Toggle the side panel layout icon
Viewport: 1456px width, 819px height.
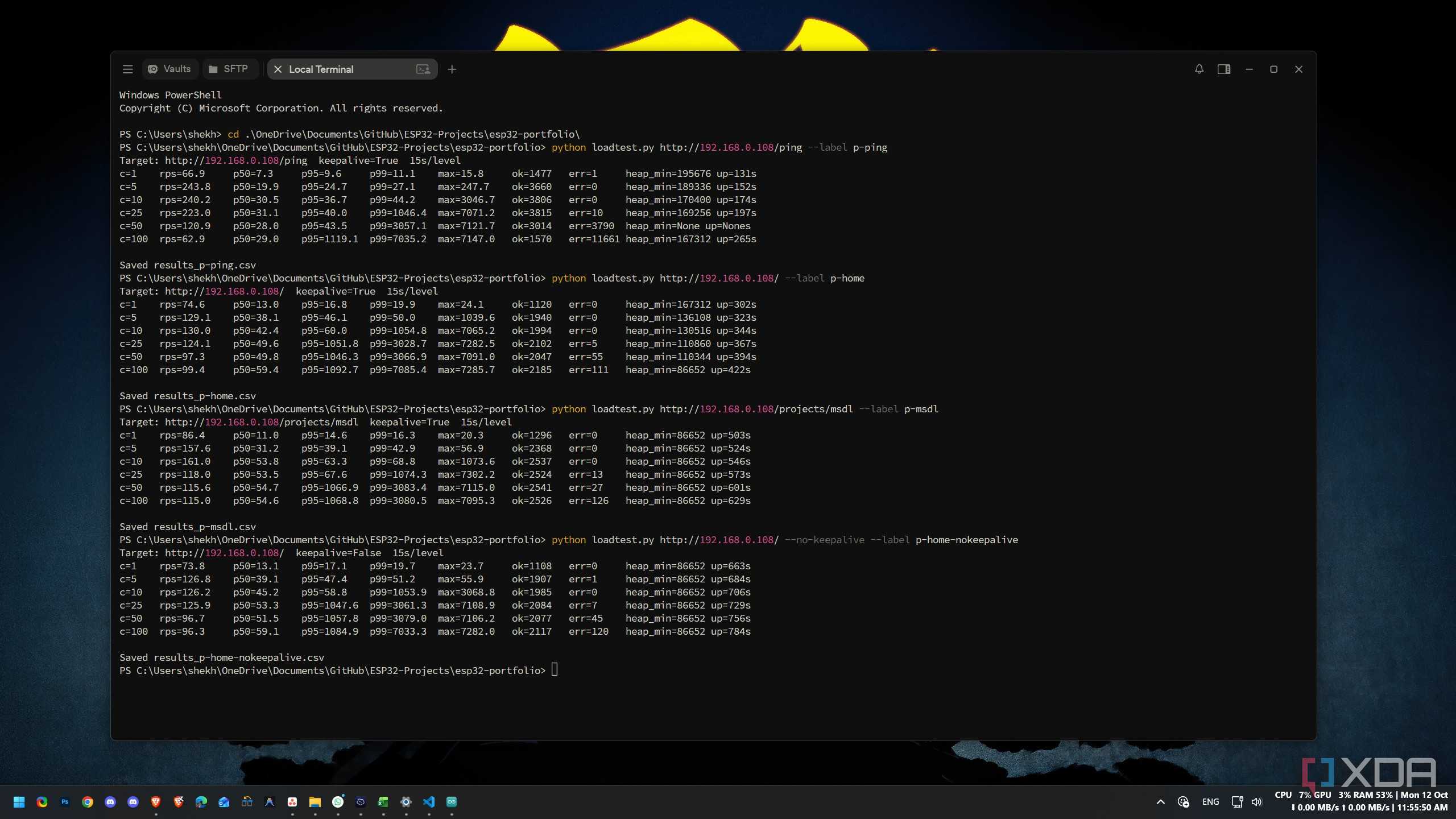click(x=1224, y=69)
